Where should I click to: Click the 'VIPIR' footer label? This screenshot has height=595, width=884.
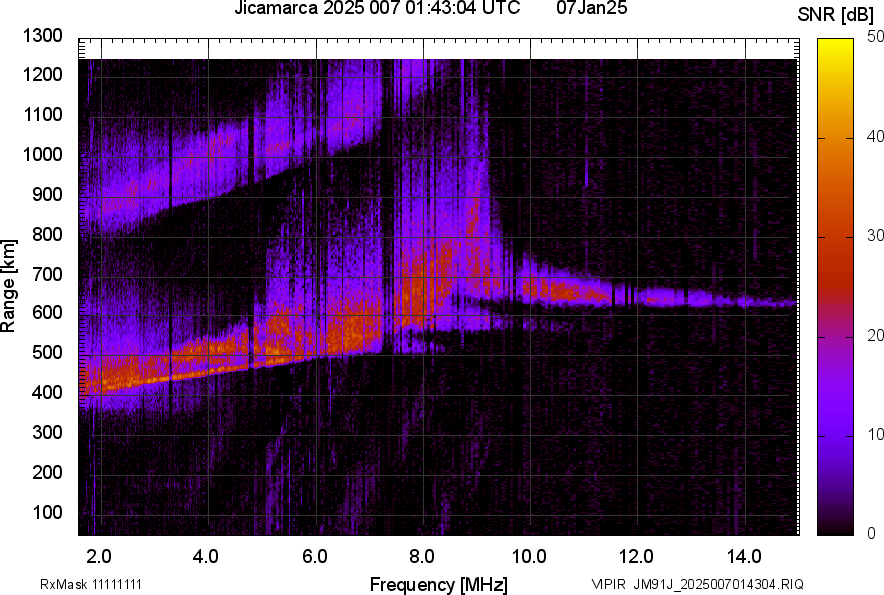609,584
